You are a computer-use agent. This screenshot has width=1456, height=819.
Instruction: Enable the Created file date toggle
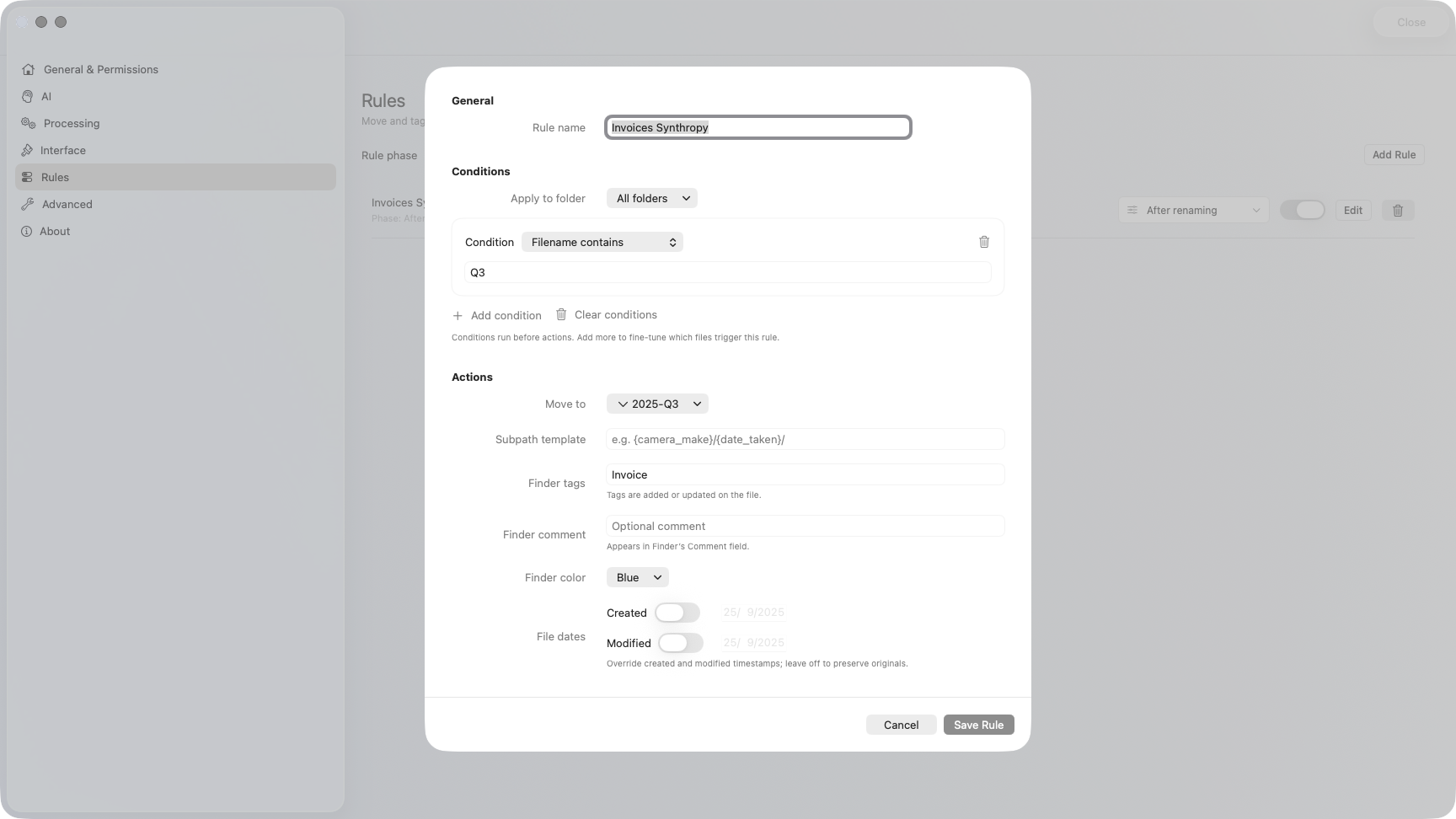[677, 613]
